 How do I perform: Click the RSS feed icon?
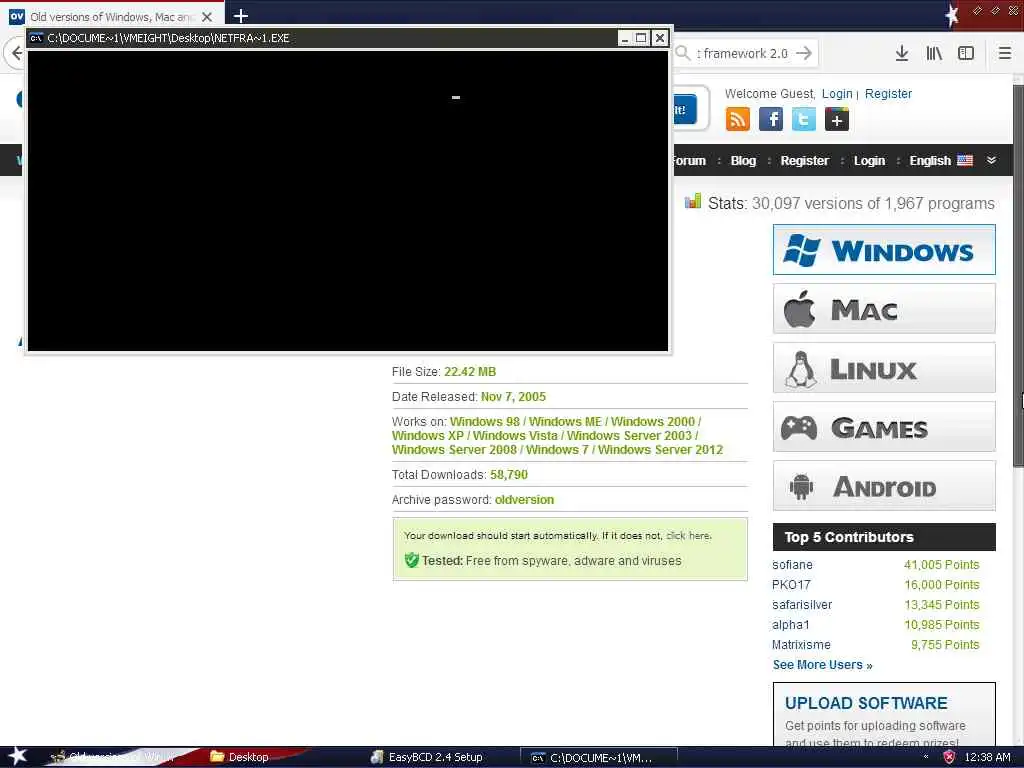click(x=737, y=120)
